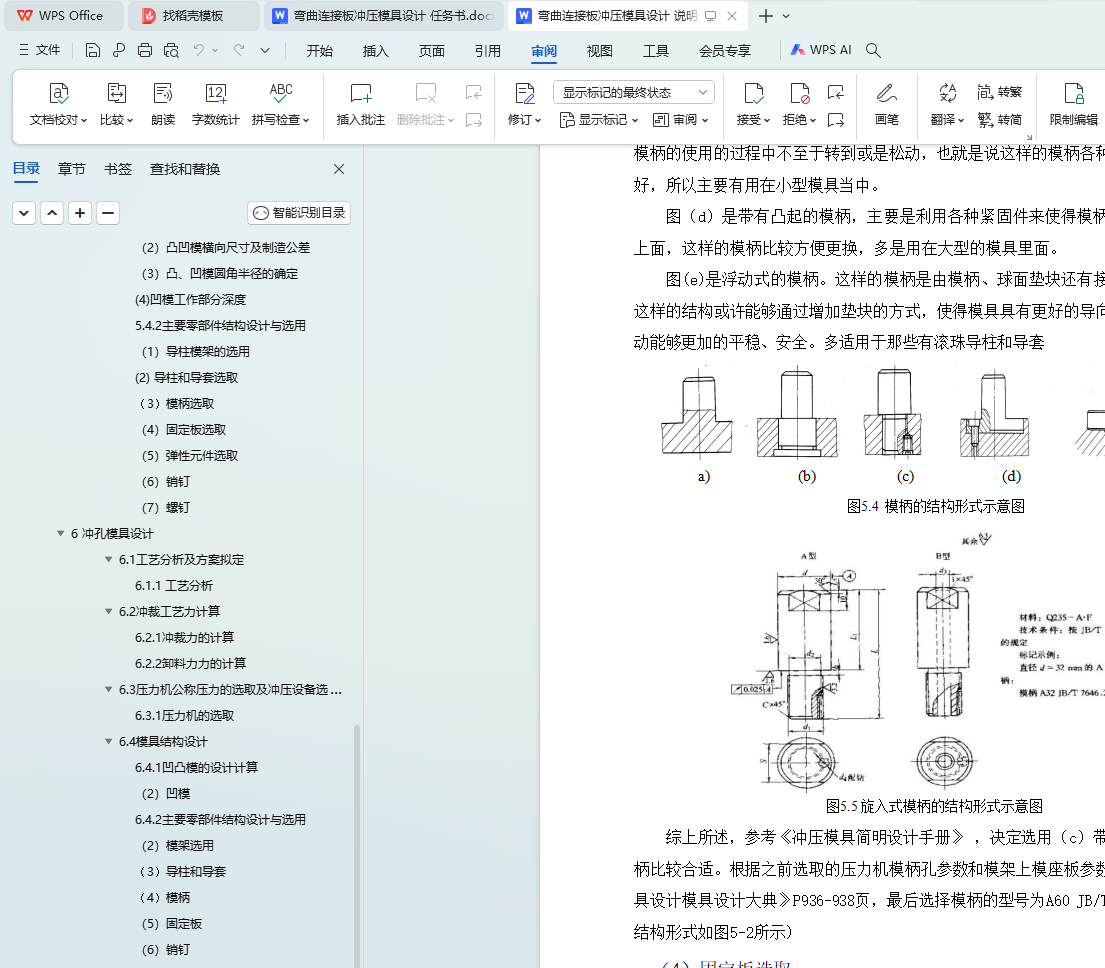Switch to 找稻壳模板 window tab
Screen dimensions: 1105x968
point(193,15)
